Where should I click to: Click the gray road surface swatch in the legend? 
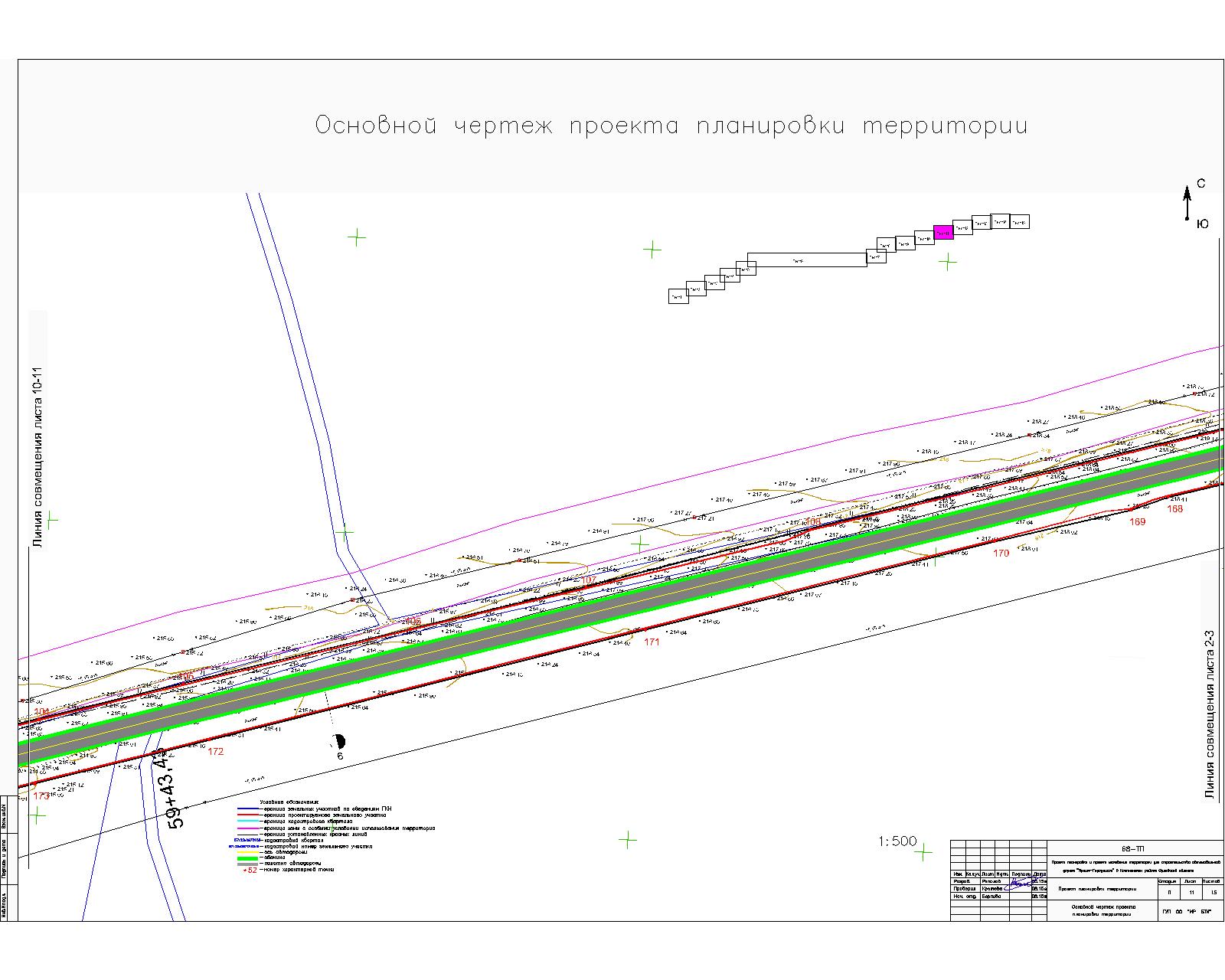coord(249,864)
